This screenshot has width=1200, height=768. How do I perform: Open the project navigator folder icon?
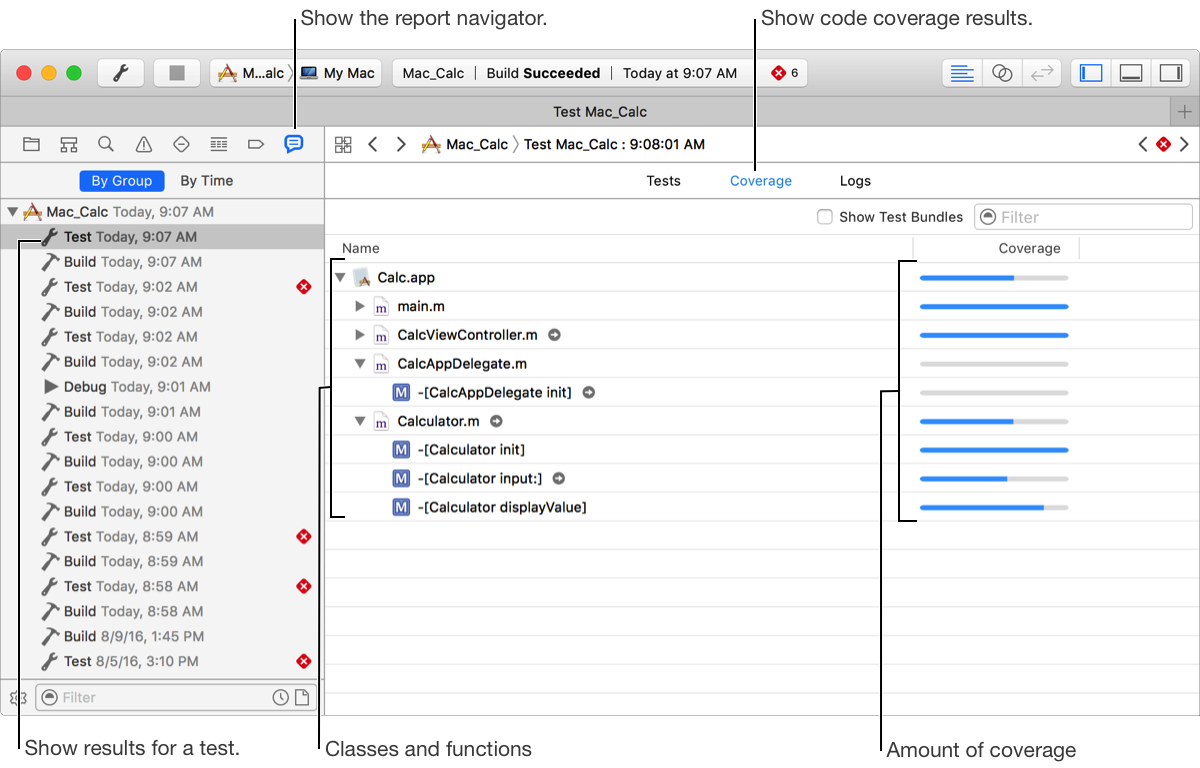tap(32, 144)
